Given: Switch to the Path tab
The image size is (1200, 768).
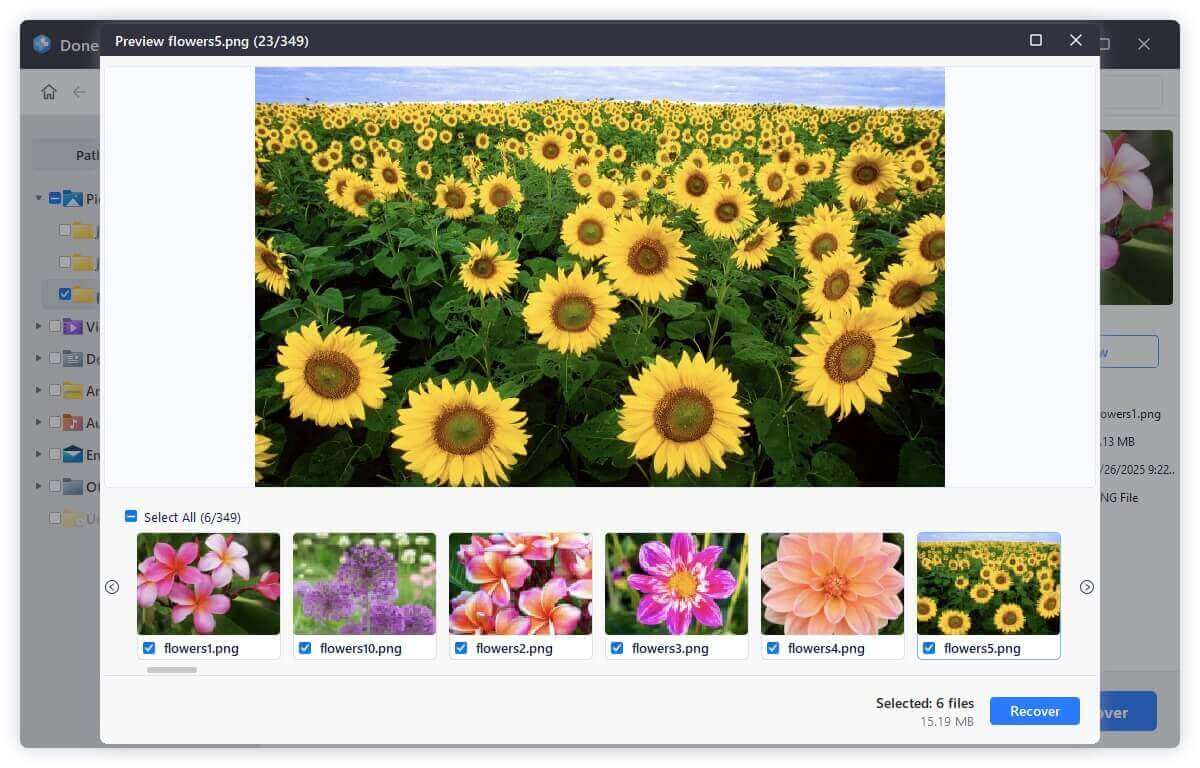Looking at the screenshot, I should click(x=88, y=155).
